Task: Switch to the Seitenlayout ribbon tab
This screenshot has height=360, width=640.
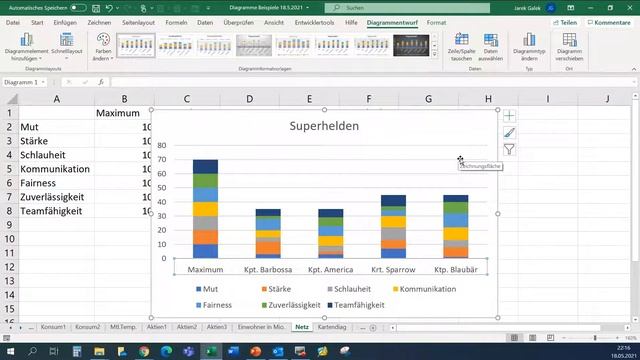Action: tap(138, 23)
